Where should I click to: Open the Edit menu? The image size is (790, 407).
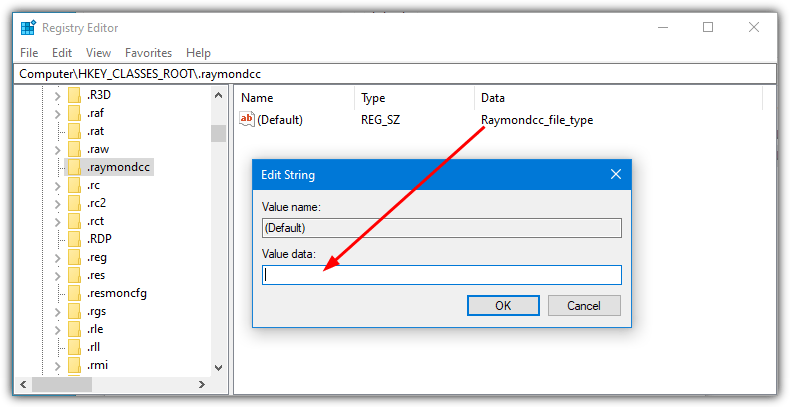click(x=62, y=52)
